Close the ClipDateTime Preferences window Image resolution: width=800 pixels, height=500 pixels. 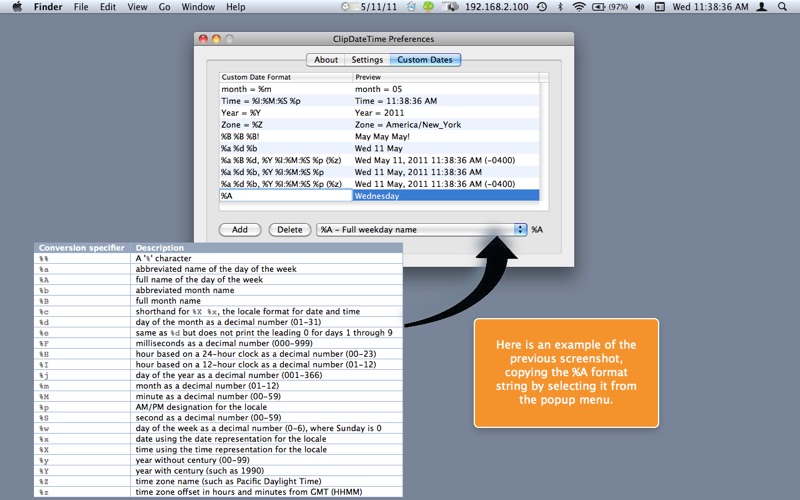coord(203,39)
